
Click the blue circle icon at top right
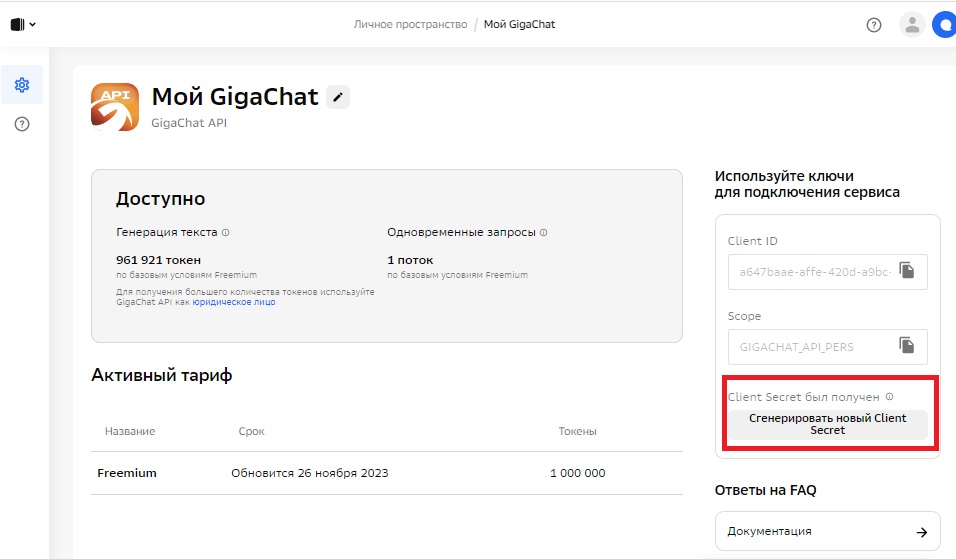944,25
